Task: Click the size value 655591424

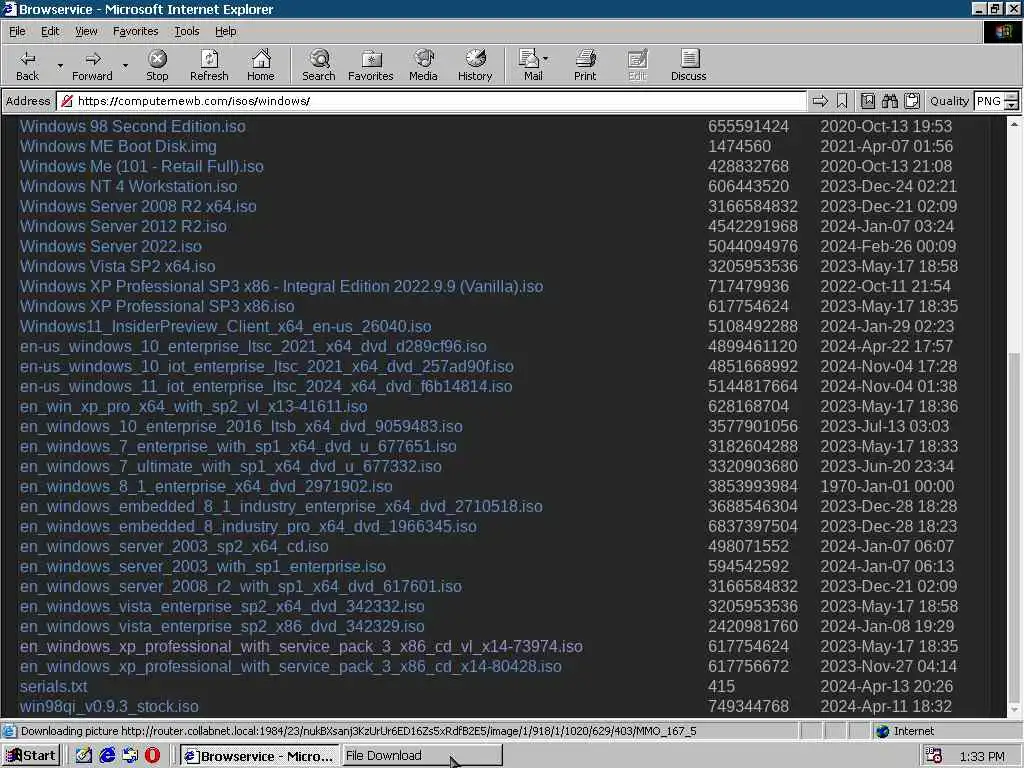Action: point(748,127)
